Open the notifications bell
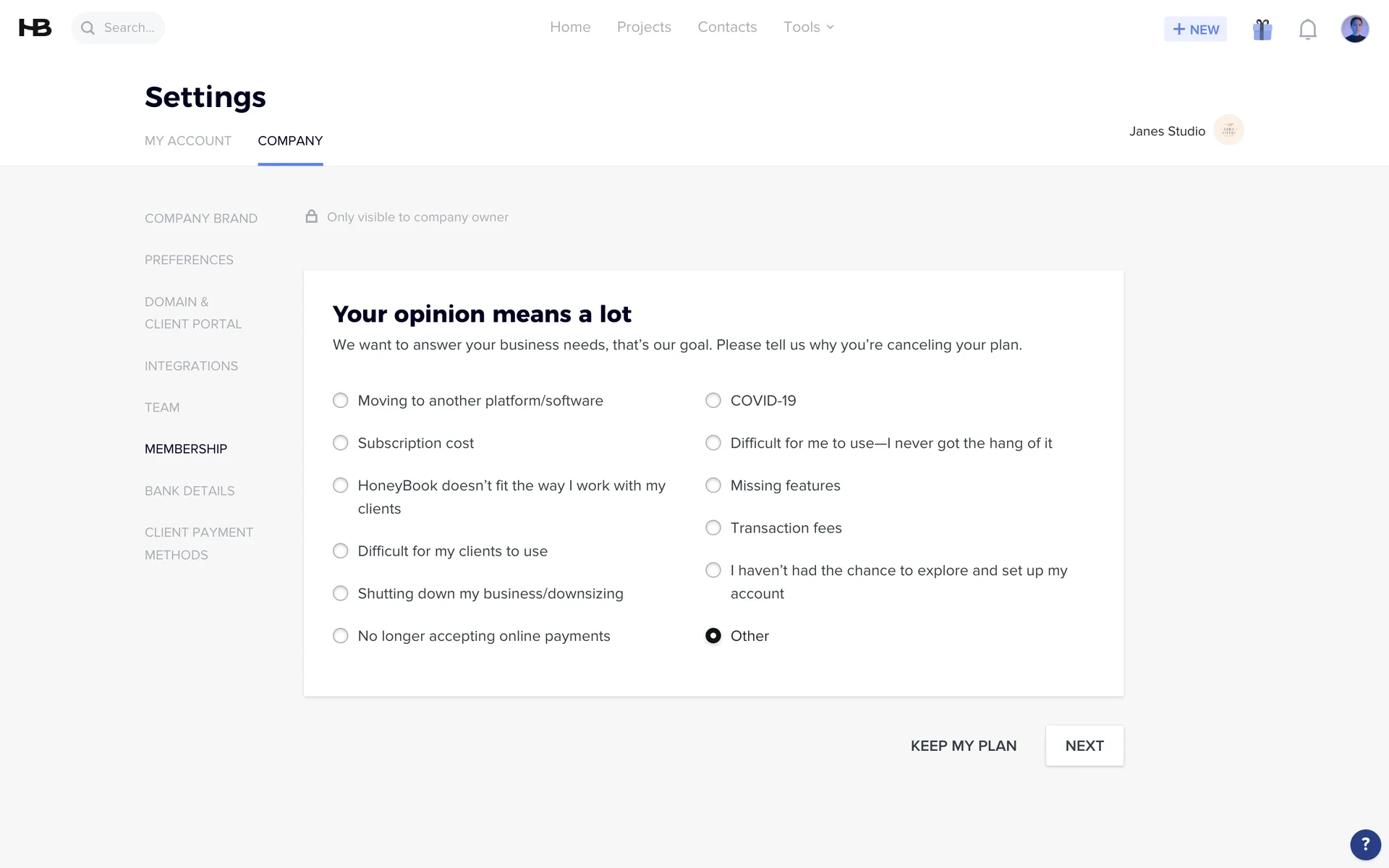The height and width of the screenshot is (868, 1389). (x=1307, y=29)
